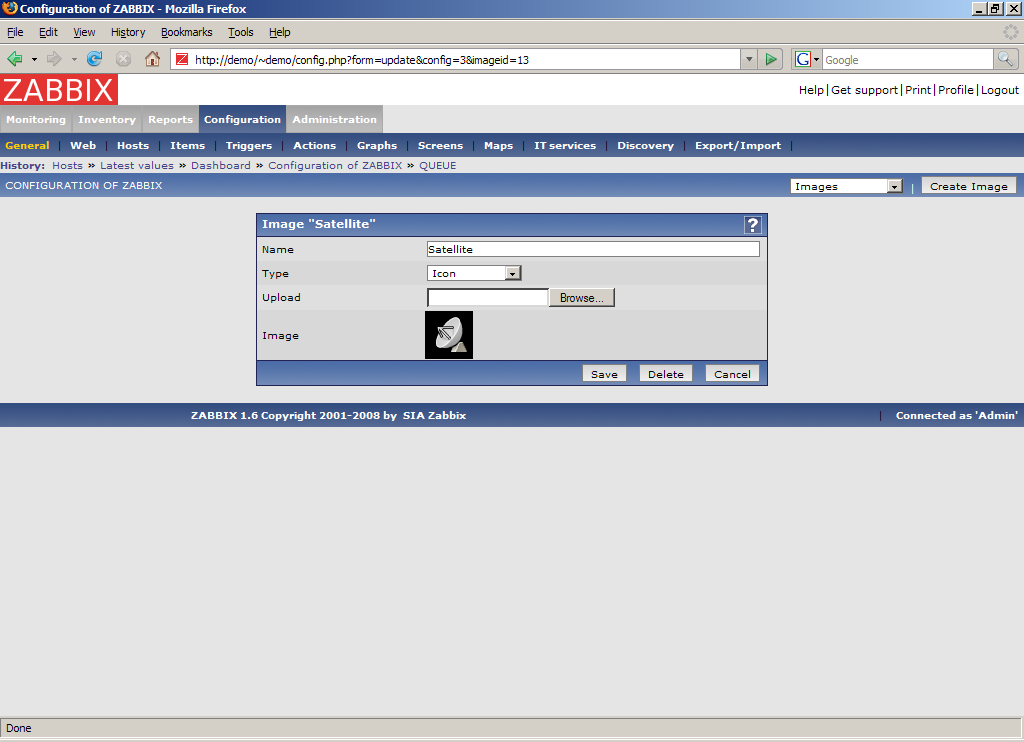The height and width of the screenshot is (742, 1024).
Task: Go to the Maps submenu
Action: point(498,146)
